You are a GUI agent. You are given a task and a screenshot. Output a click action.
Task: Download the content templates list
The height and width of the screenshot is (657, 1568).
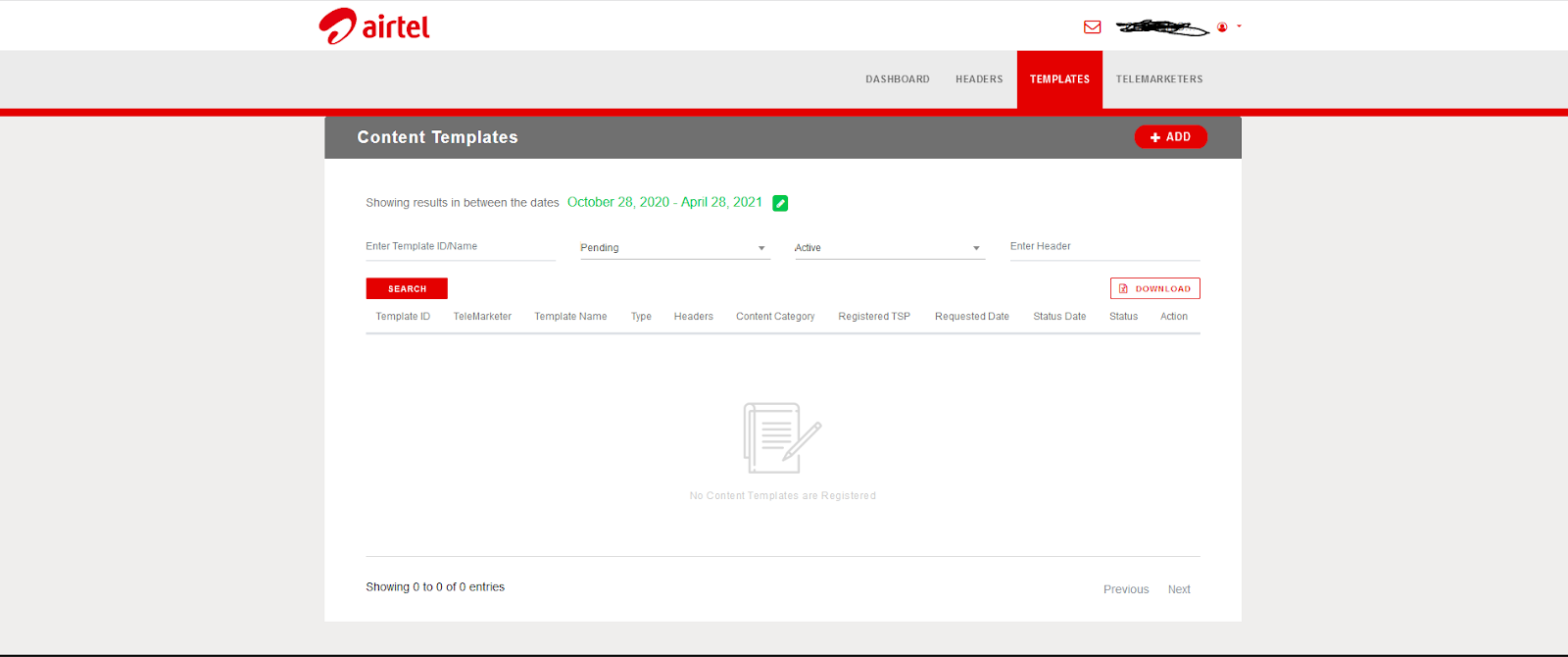click(x=1154, y=288)
